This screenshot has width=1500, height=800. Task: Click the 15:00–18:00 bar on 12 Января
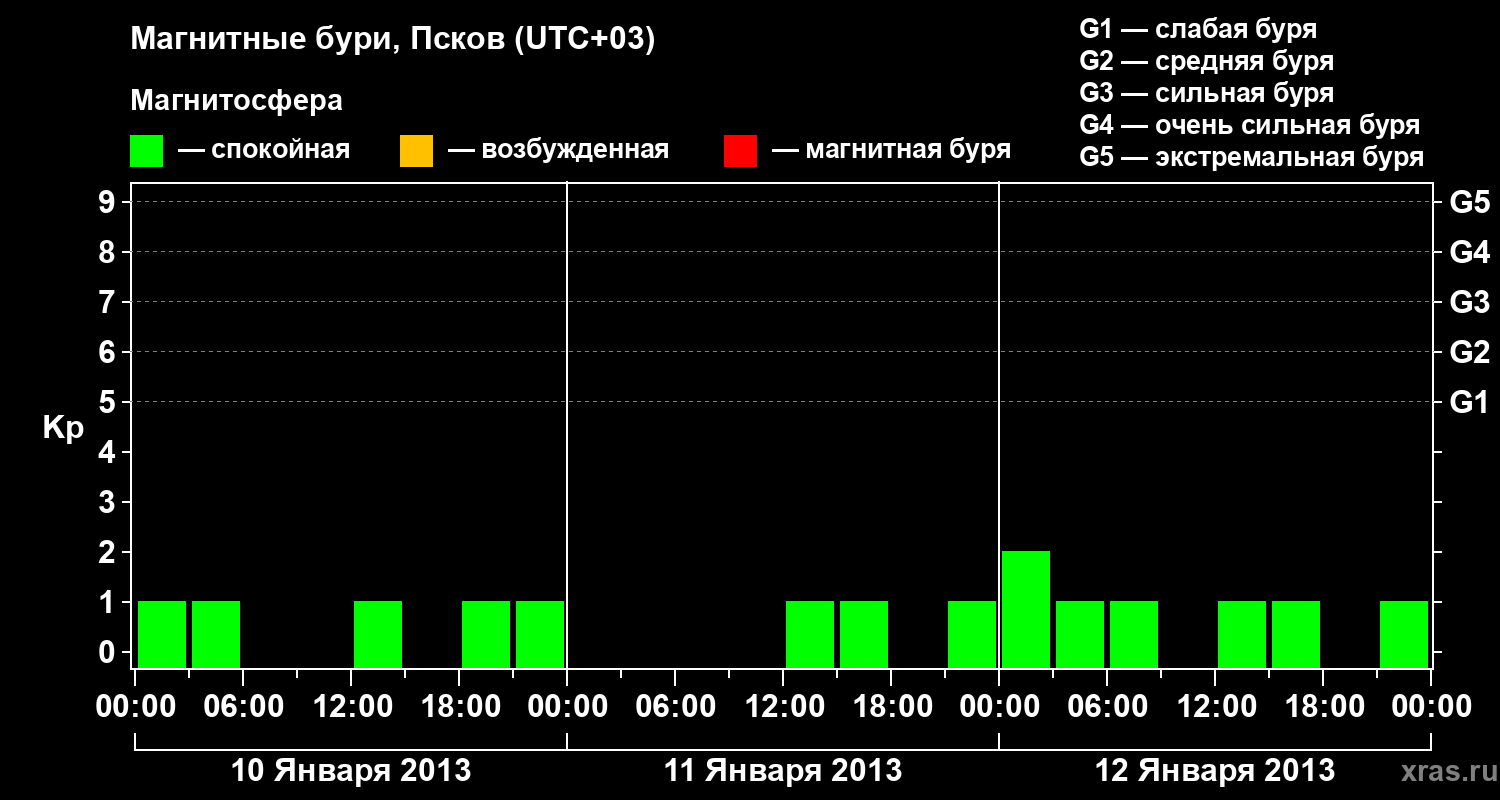tap(1296, 634)
